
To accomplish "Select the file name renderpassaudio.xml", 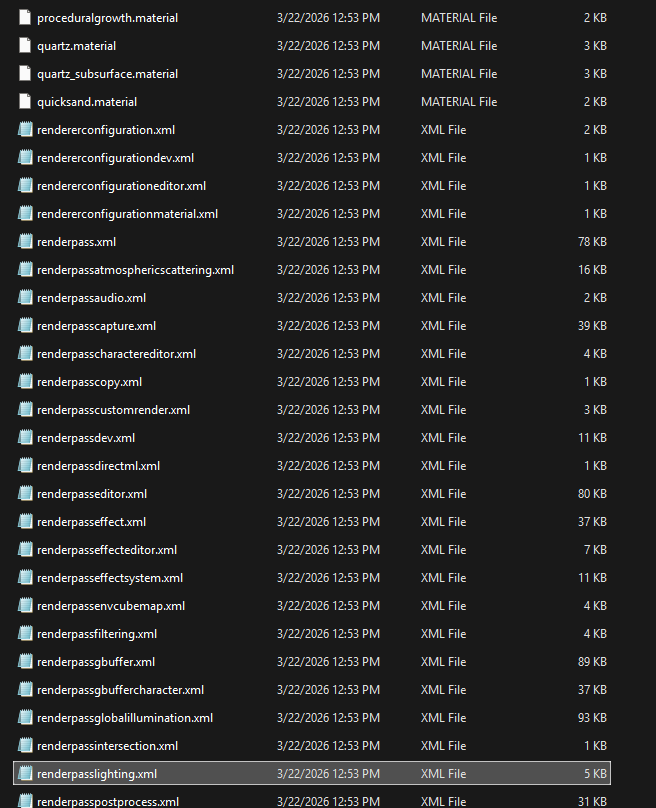I will tap(91, 298).
